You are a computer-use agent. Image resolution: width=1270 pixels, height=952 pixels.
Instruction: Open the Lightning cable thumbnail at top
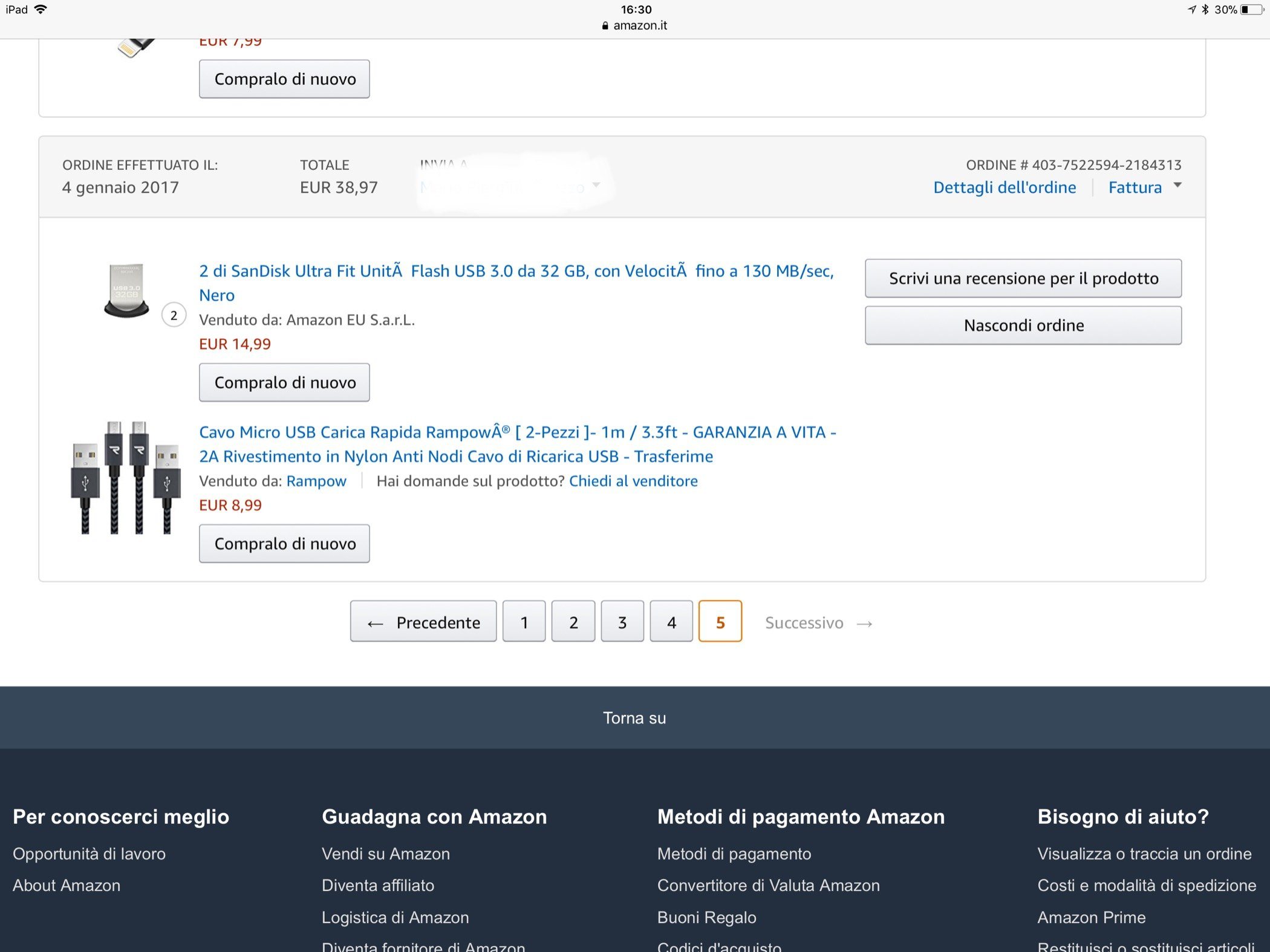pyautogui.click(x=135, y=47)
